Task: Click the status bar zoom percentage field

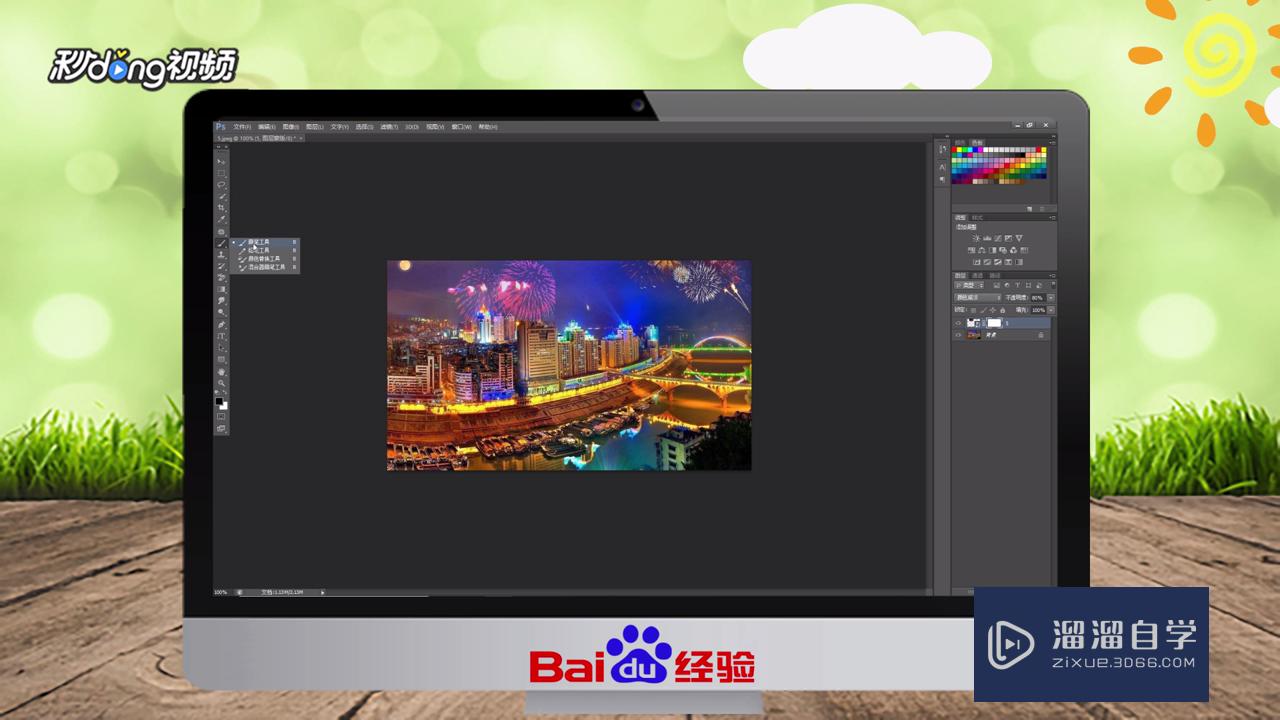Action: [x=221, y=592]
